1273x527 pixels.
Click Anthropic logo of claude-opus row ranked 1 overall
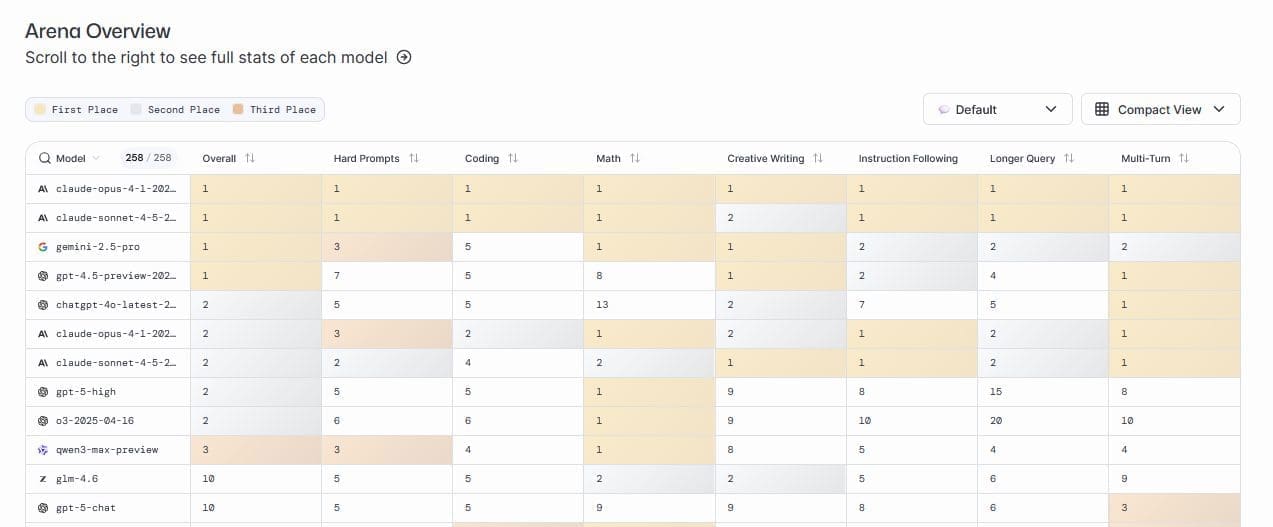(x=43, y=188)
